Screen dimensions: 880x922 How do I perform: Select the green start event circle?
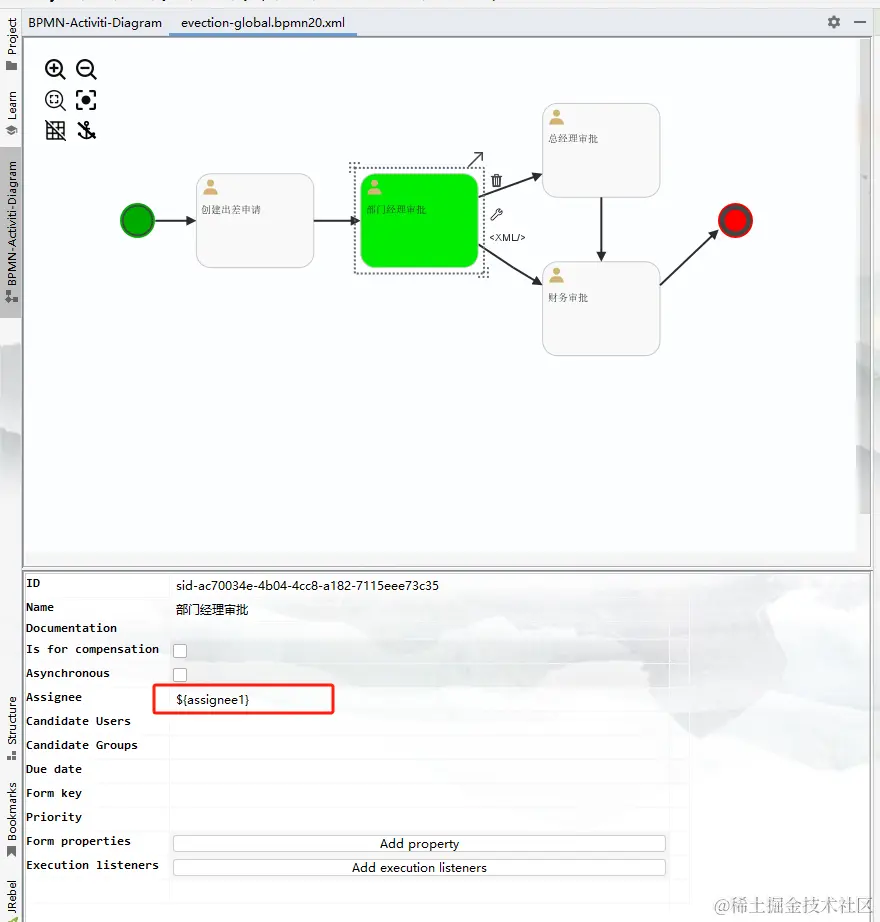pos(138,221)
